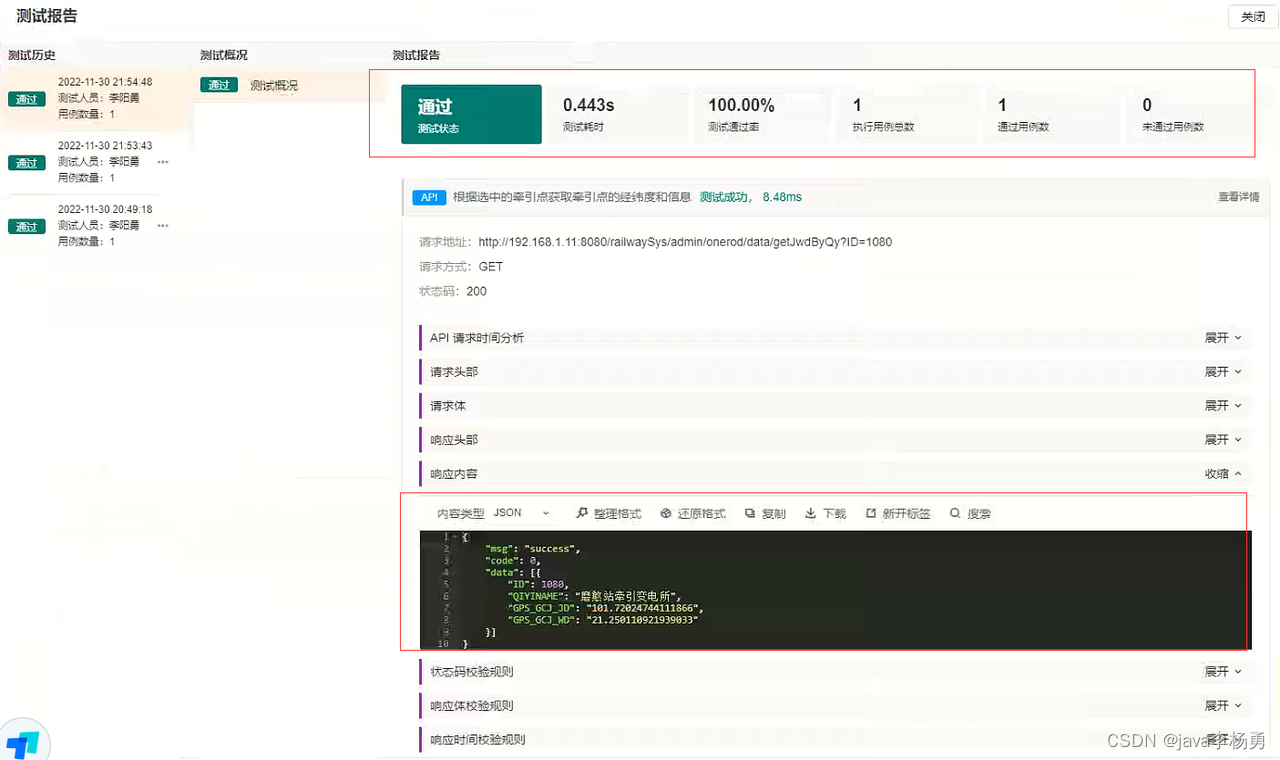This screenshot has width=1280, height=760.
Task: Click the 整理格式 format icon
Action: pyautogui.click(x=583, y=513)
